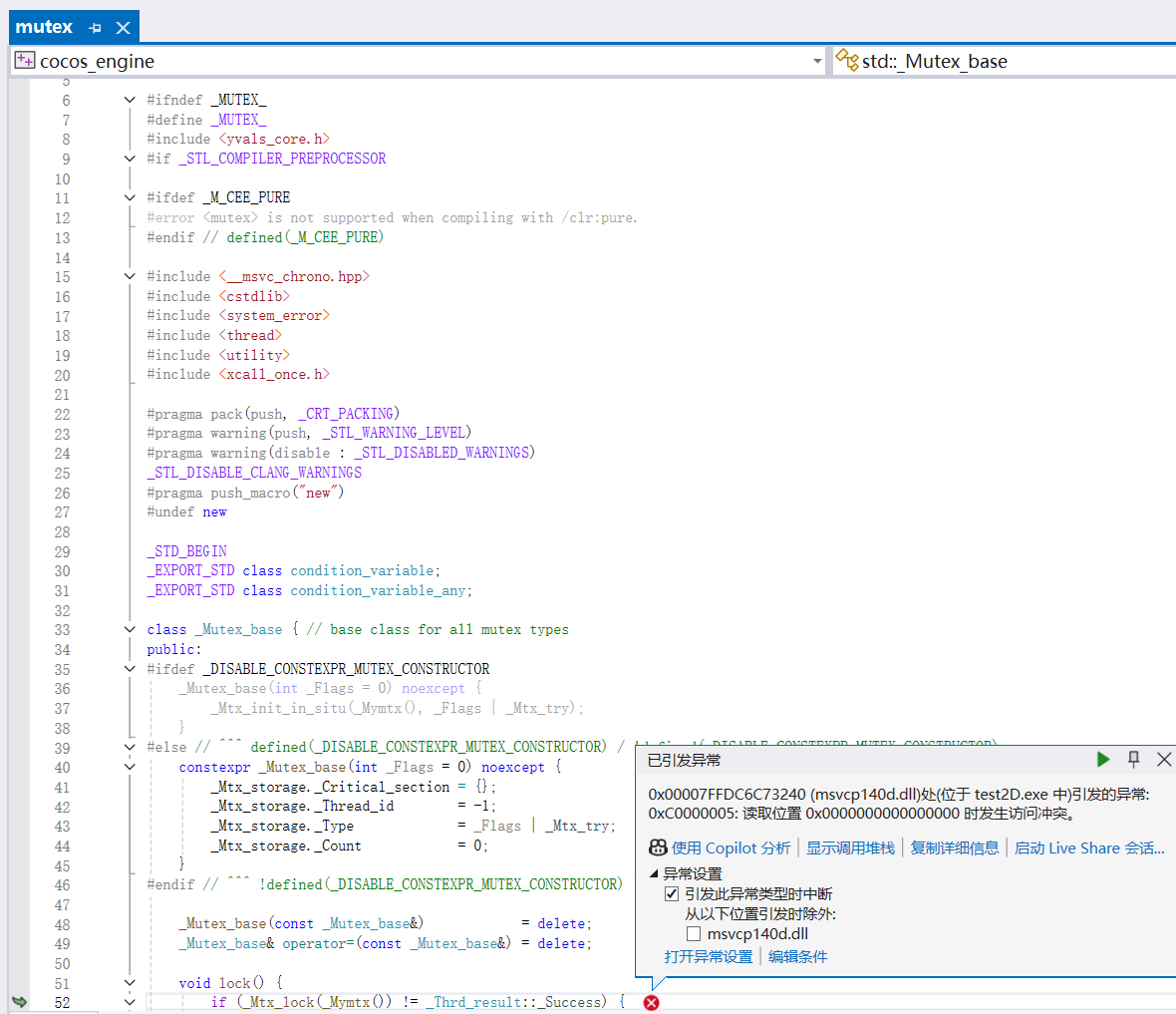1176x1014 pixels.
Task: Click the red exception error icon
Action: (x=651, y=1002)
